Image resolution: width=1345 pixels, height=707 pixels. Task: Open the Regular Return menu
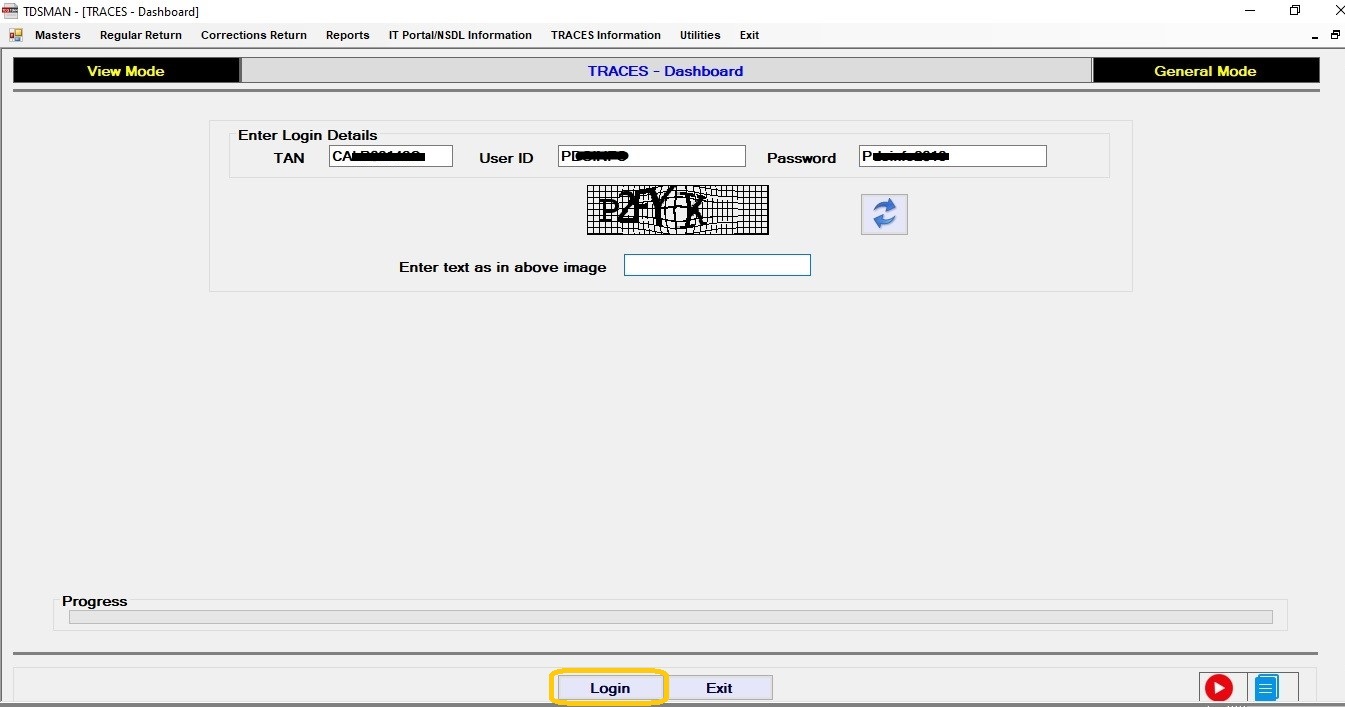point(141,35)
